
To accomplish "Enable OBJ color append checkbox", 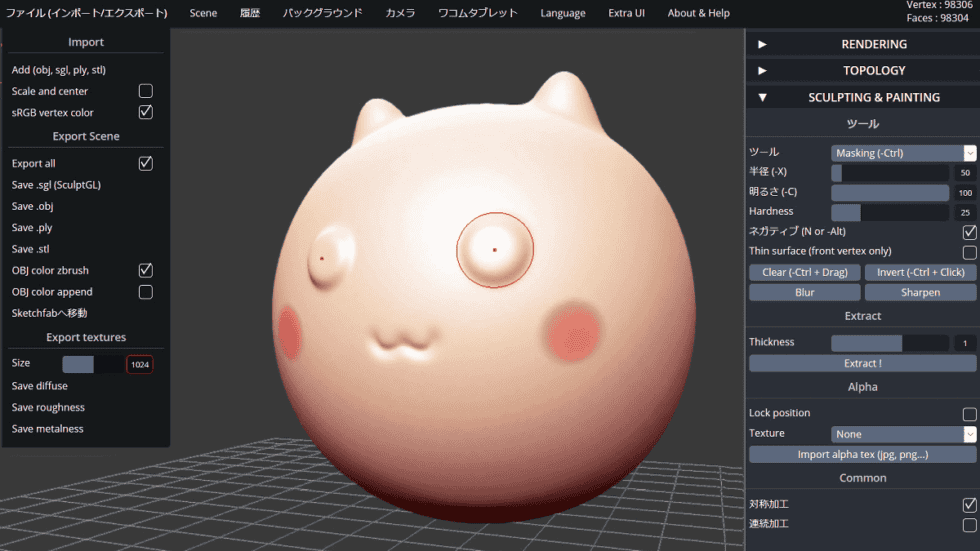I will pyautogui.click(x=146, y=292).
